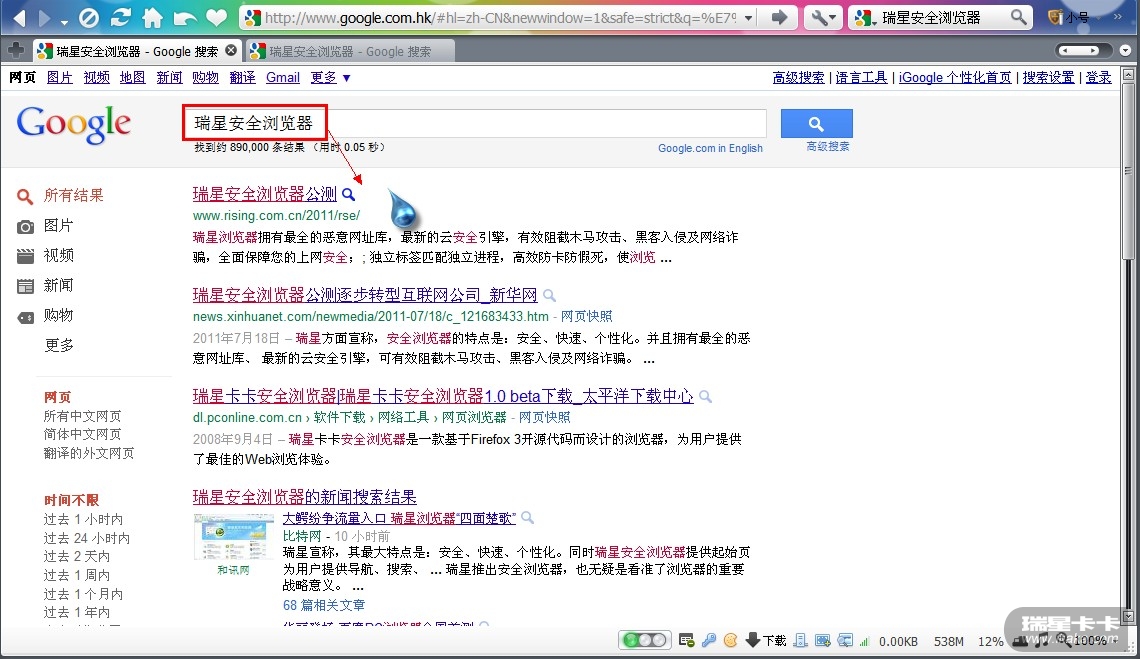Go forward with the right arrow button
Viewport: 1140px width, 659px height.
tap(45, 17)
